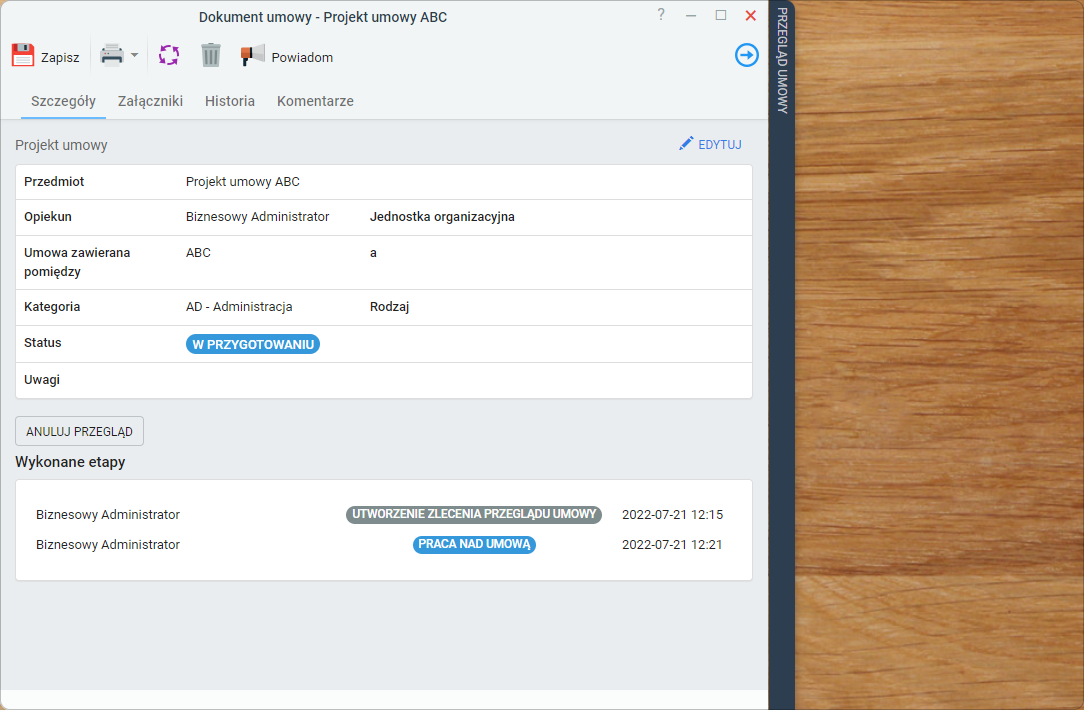The height and width of the screenshot is (710, 1084).
Task: Click the Umowa zawierana pomiędzy label
Action: pyautogui.click(x=77, y=262)
